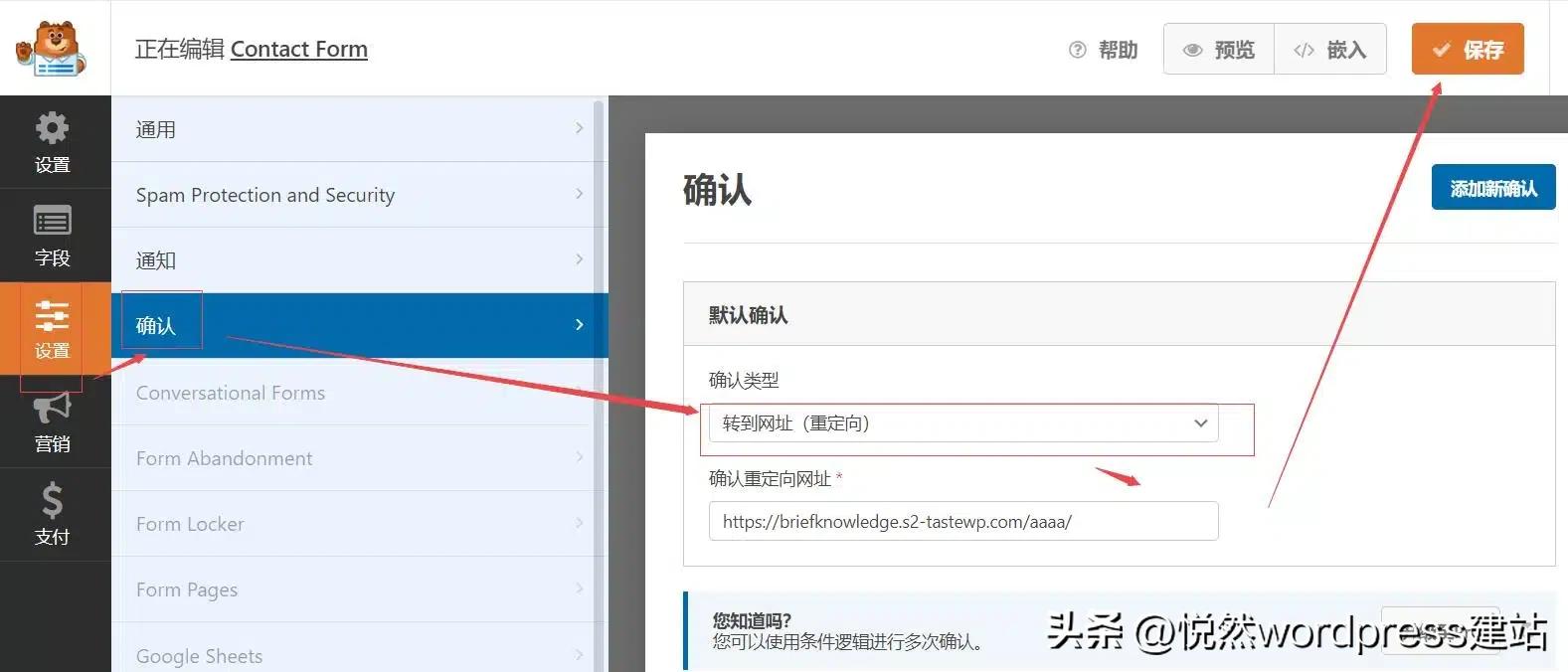Open the confirmation type dropdown
This screenshot has height=672, width=1568.
coord(962,423)
